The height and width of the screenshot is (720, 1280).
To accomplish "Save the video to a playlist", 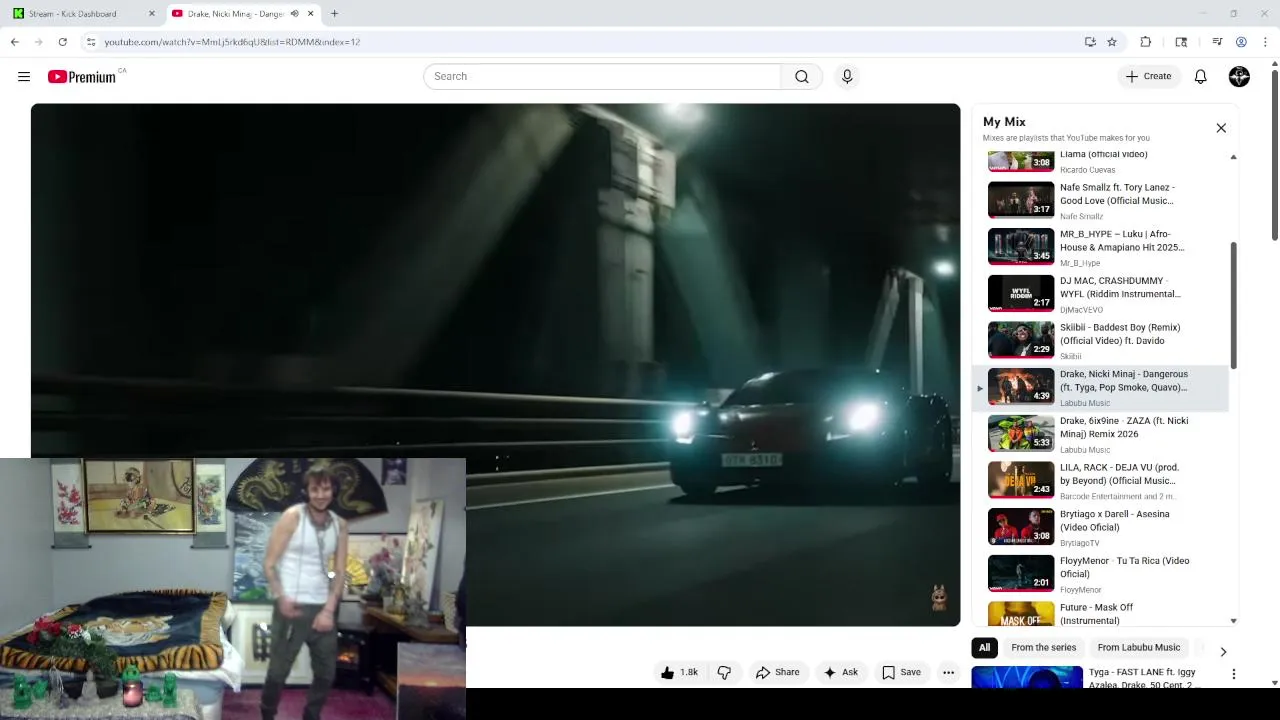I will (901, 672).
